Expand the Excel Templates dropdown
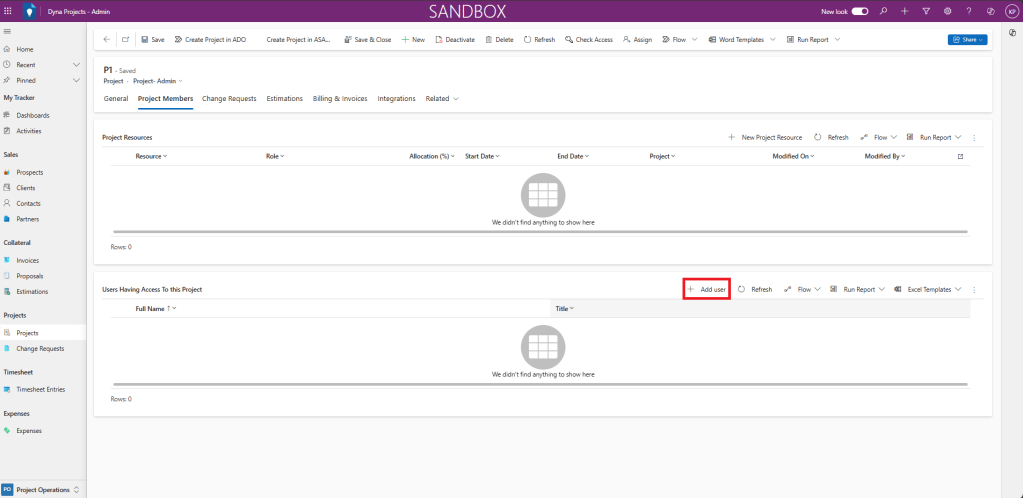This screenshot has width=1023, height=498. tap(929, 289)
